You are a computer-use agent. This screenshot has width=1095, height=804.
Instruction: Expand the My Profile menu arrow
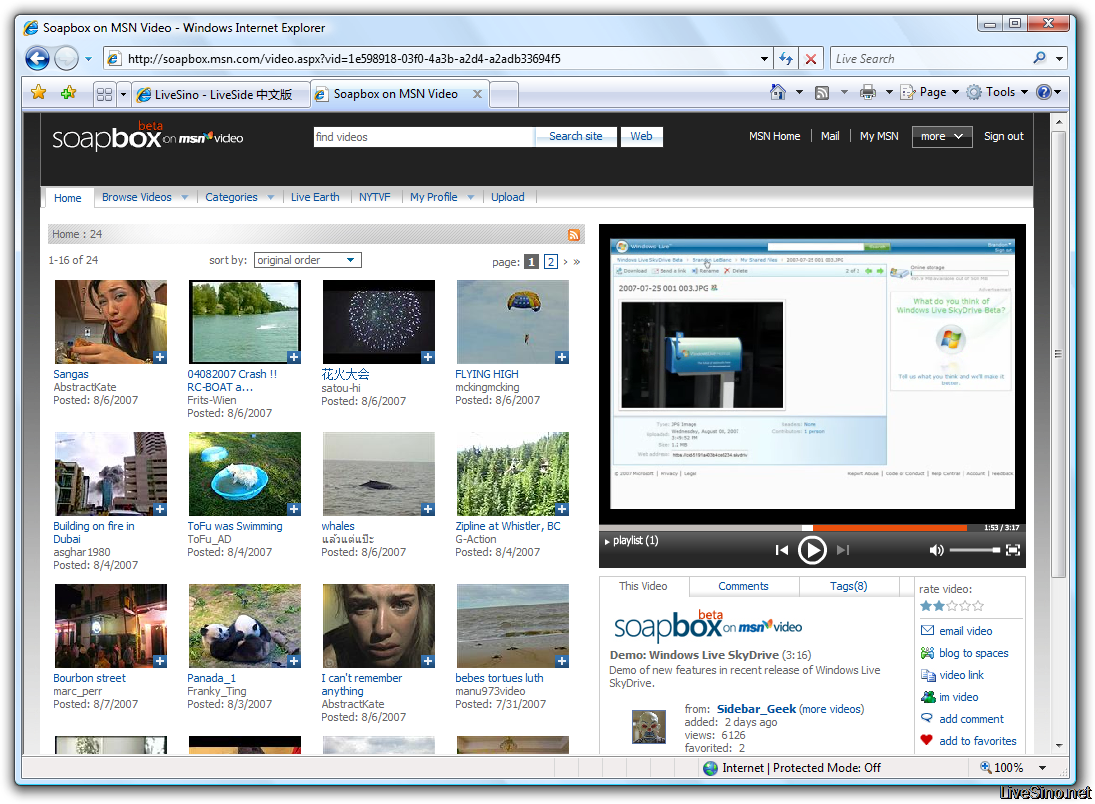(471, 198)
